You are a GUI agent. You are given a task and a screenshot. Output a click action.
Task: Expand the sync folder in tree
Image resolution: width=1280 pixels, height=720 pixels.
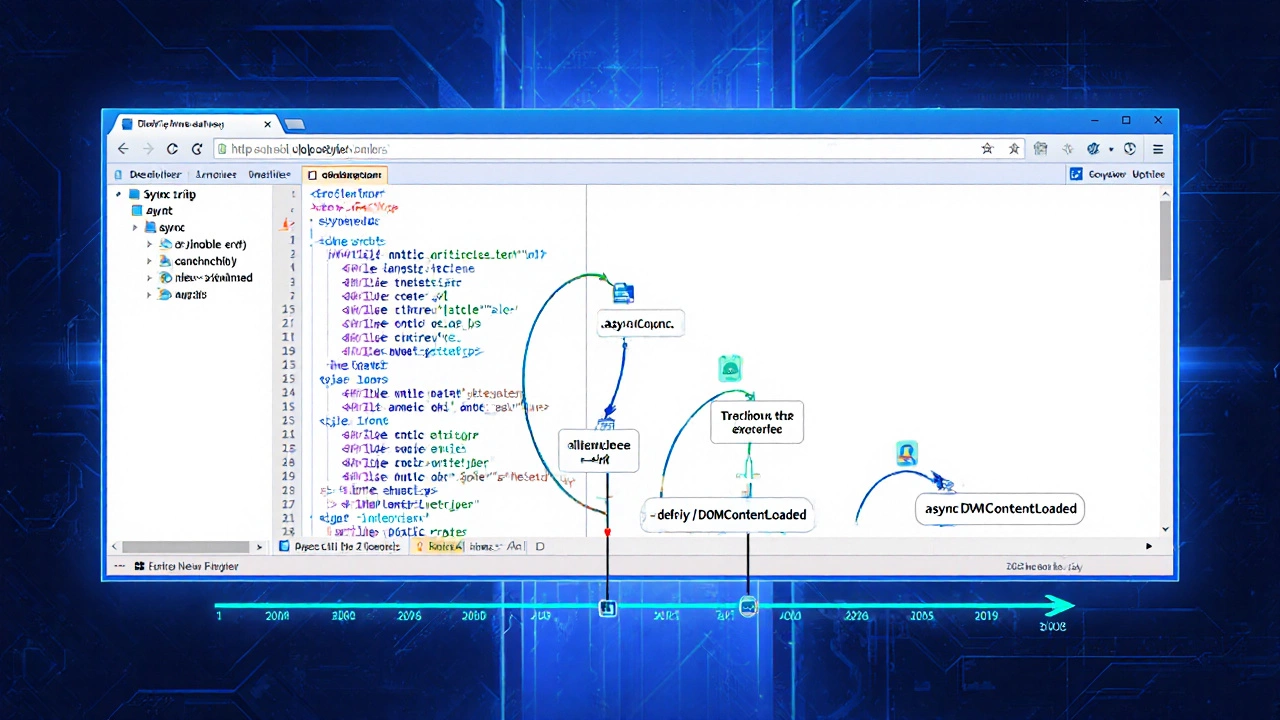(x=137, y=228)
